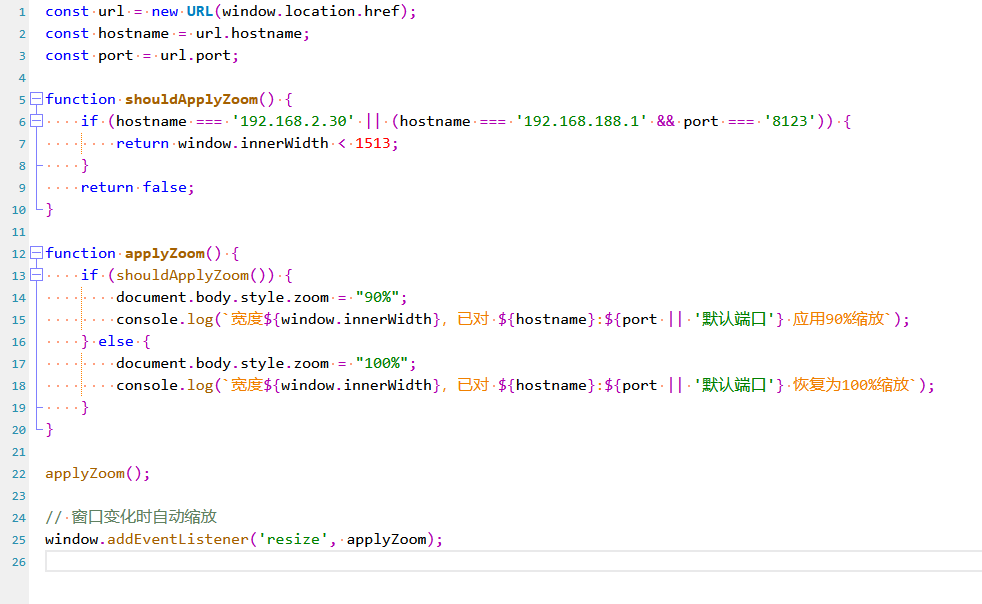Viewport: 982px width, 604px height.
Task: Collapse the if block on line 6
Action: 37,121
